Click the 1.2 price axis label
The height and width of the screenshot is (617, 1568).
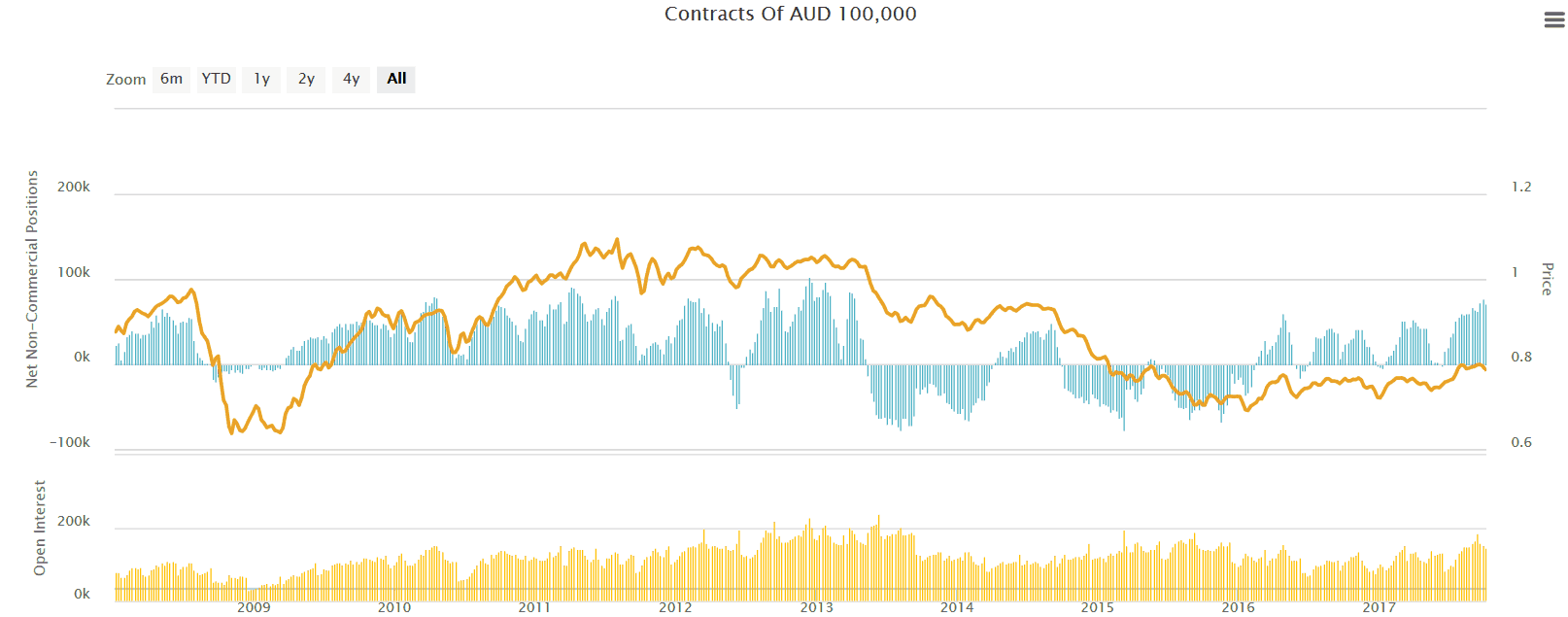pos(1520,187)
